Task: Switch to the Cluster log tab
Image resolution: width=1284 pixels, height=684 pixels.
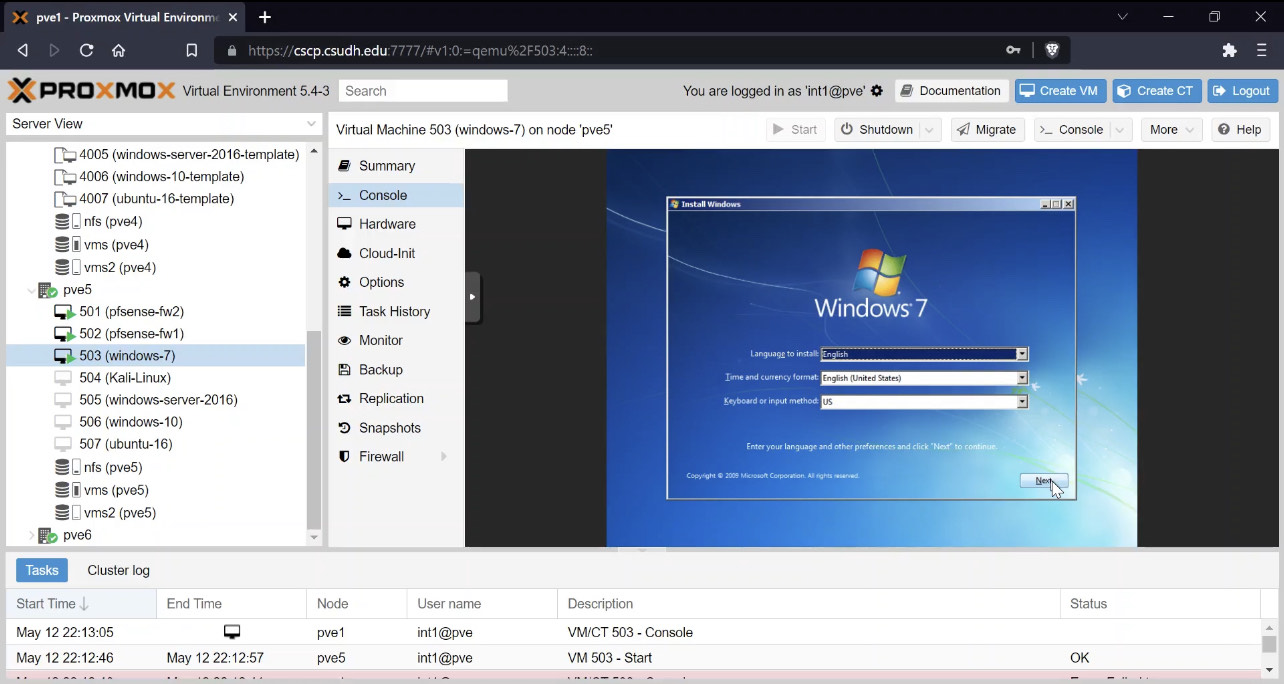Action: pos(118,571)
